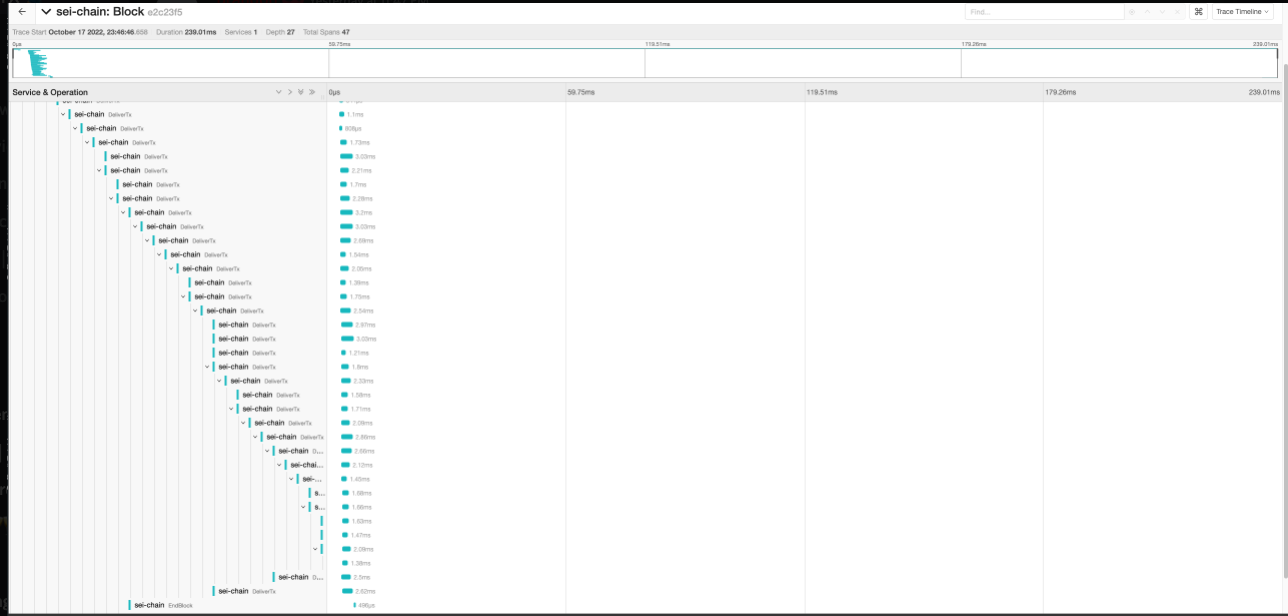Click the 2.86ms span bar in timeline

347,436
